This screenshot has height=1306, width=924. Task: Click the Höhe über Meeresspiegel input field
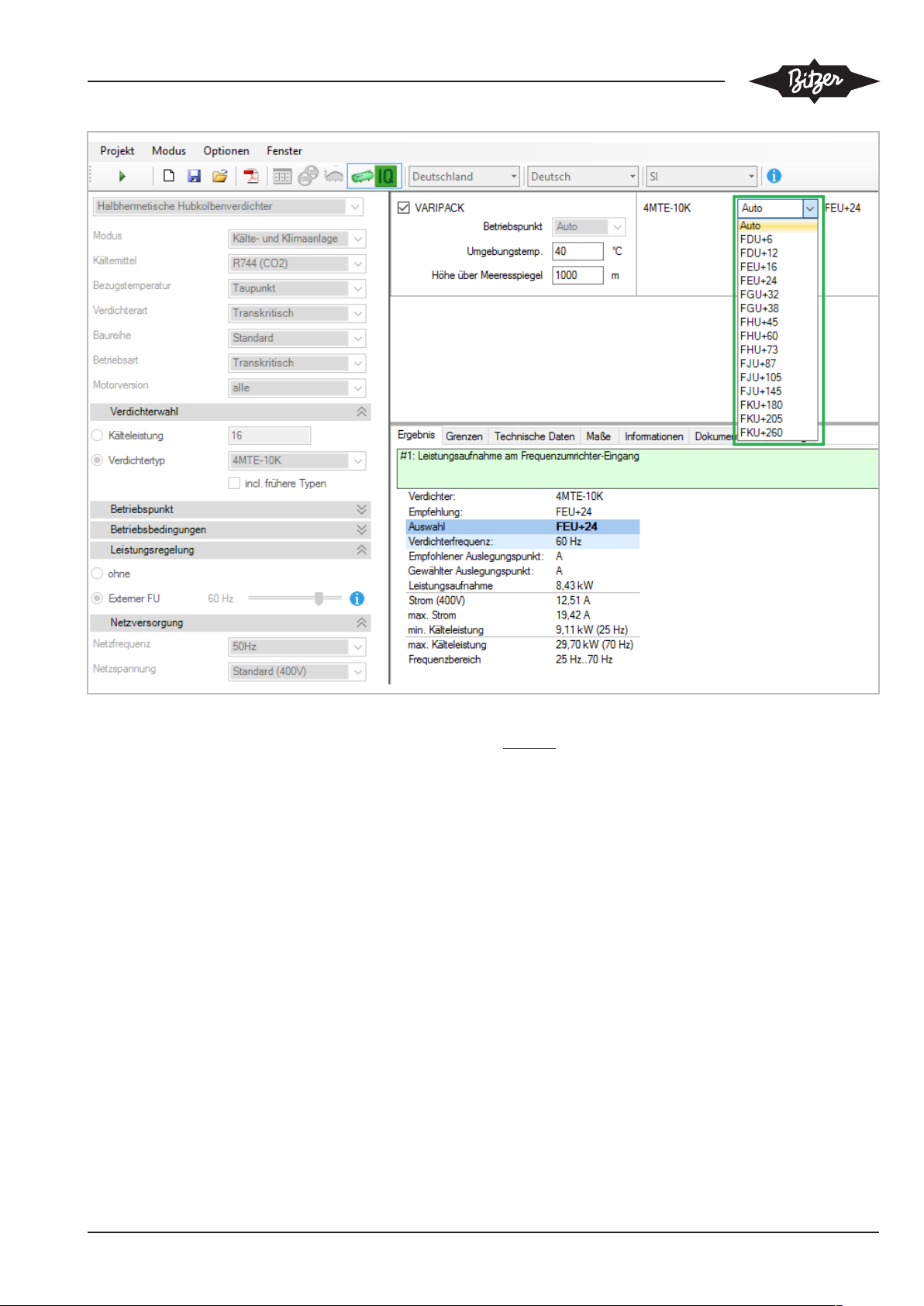click(577, 275)
